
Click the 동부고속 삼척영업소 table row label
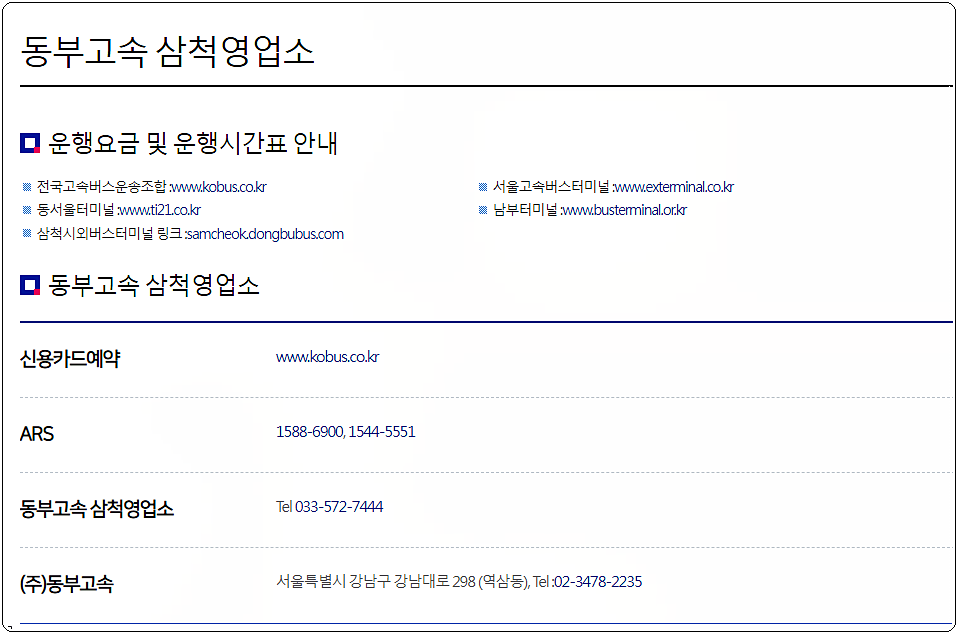coord(97,509)
